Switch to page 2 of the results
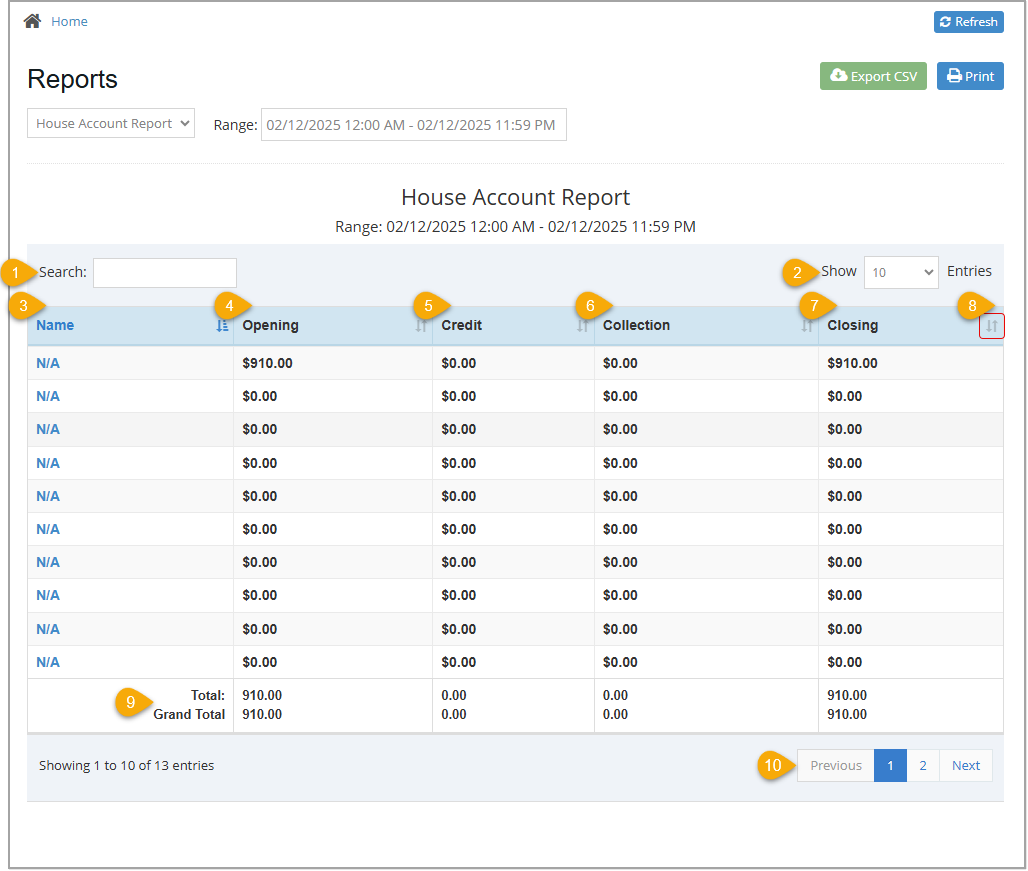The width and height of the screenshot is (1028, 871). pos(922,765)
